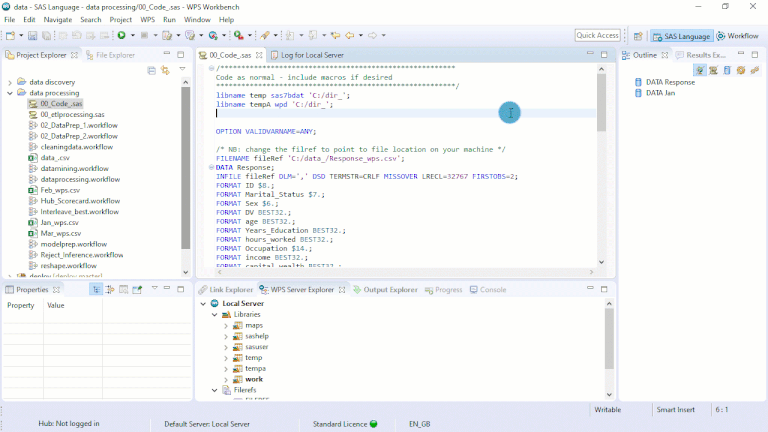Expand the data discovery folder
This screenshot has height=432, width=768.
pos(9,82)
